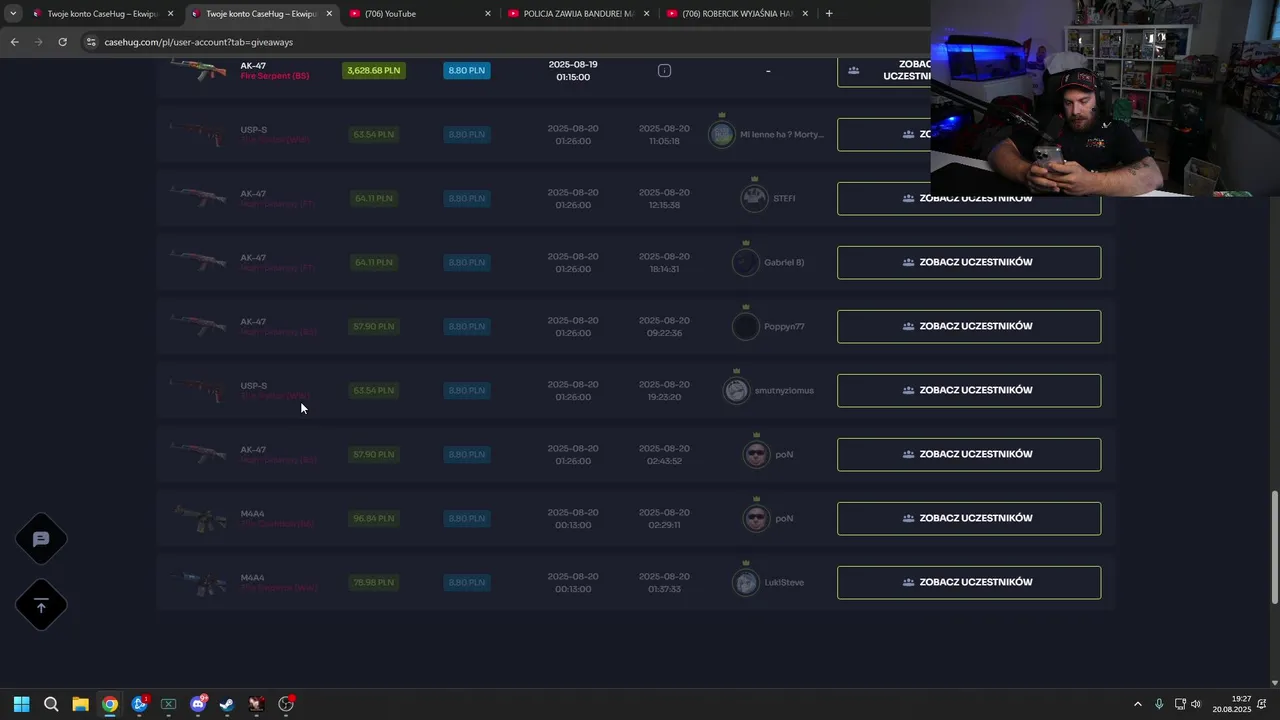Click the green X taskbar icon
This screenshot has height=720, width=1280.
[x=168, y=704]
